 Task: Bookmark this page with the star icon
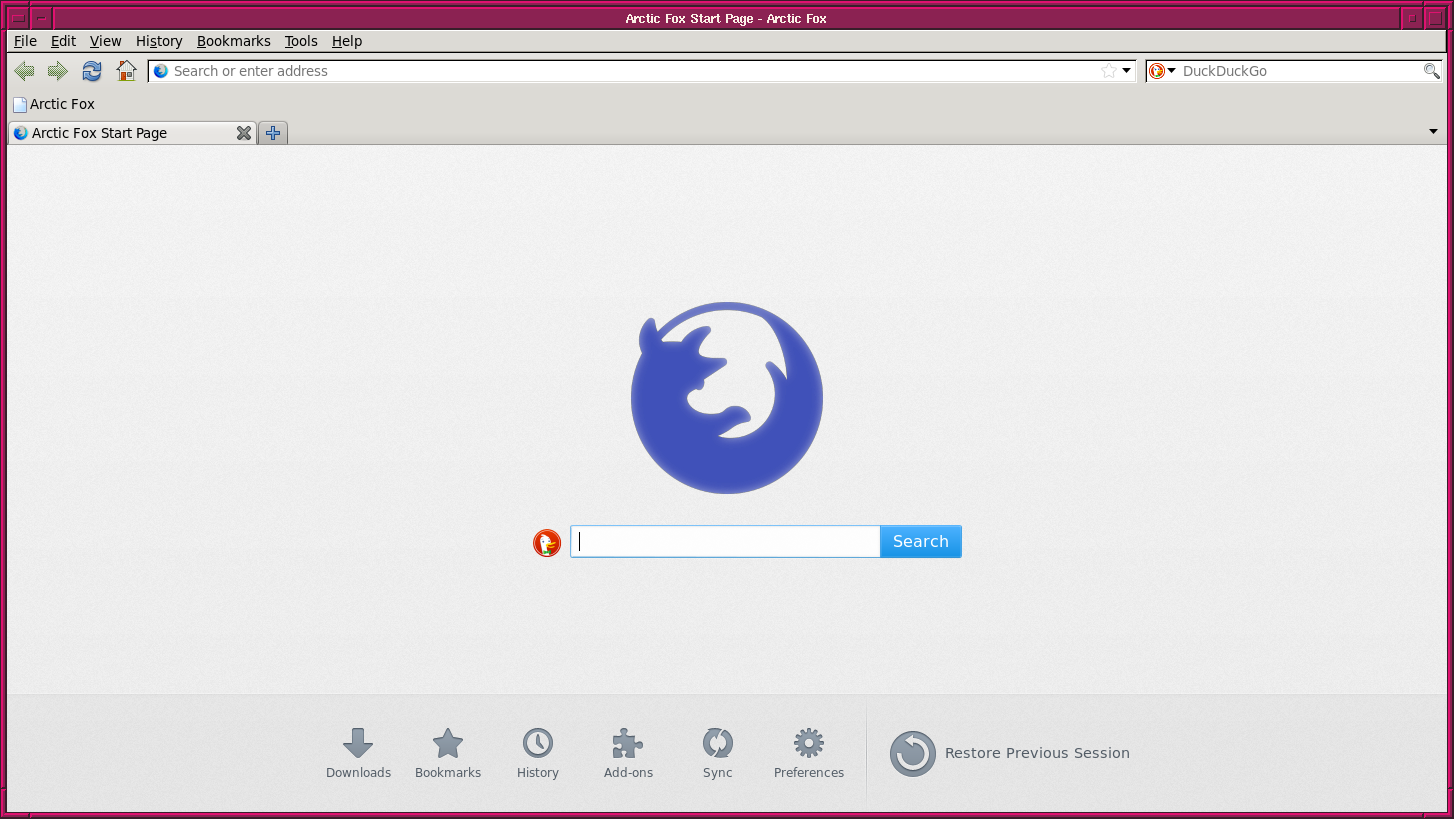(x=1108, y=71)
